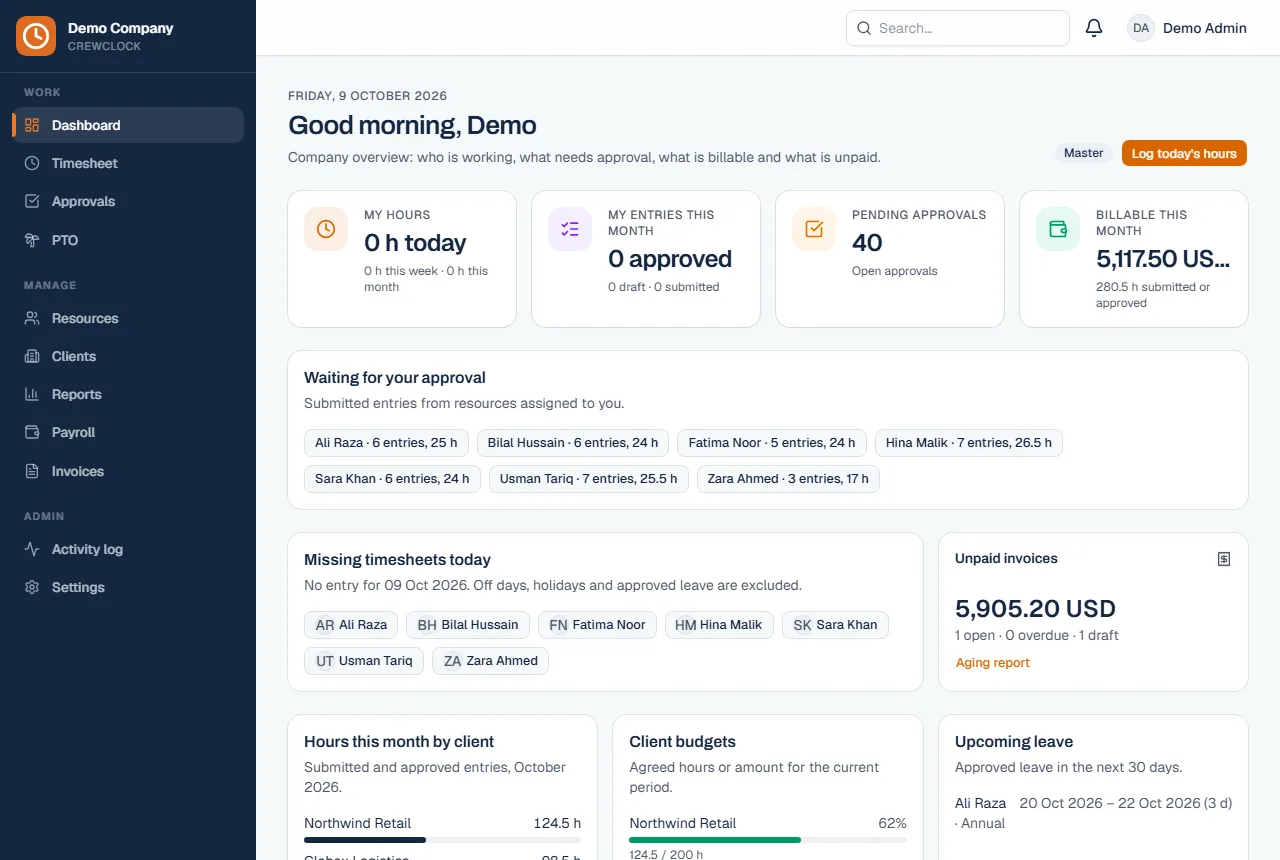Select the Ali Raza 6 entries, 25 h chip

pyautogui.click(x=386, y=443)
